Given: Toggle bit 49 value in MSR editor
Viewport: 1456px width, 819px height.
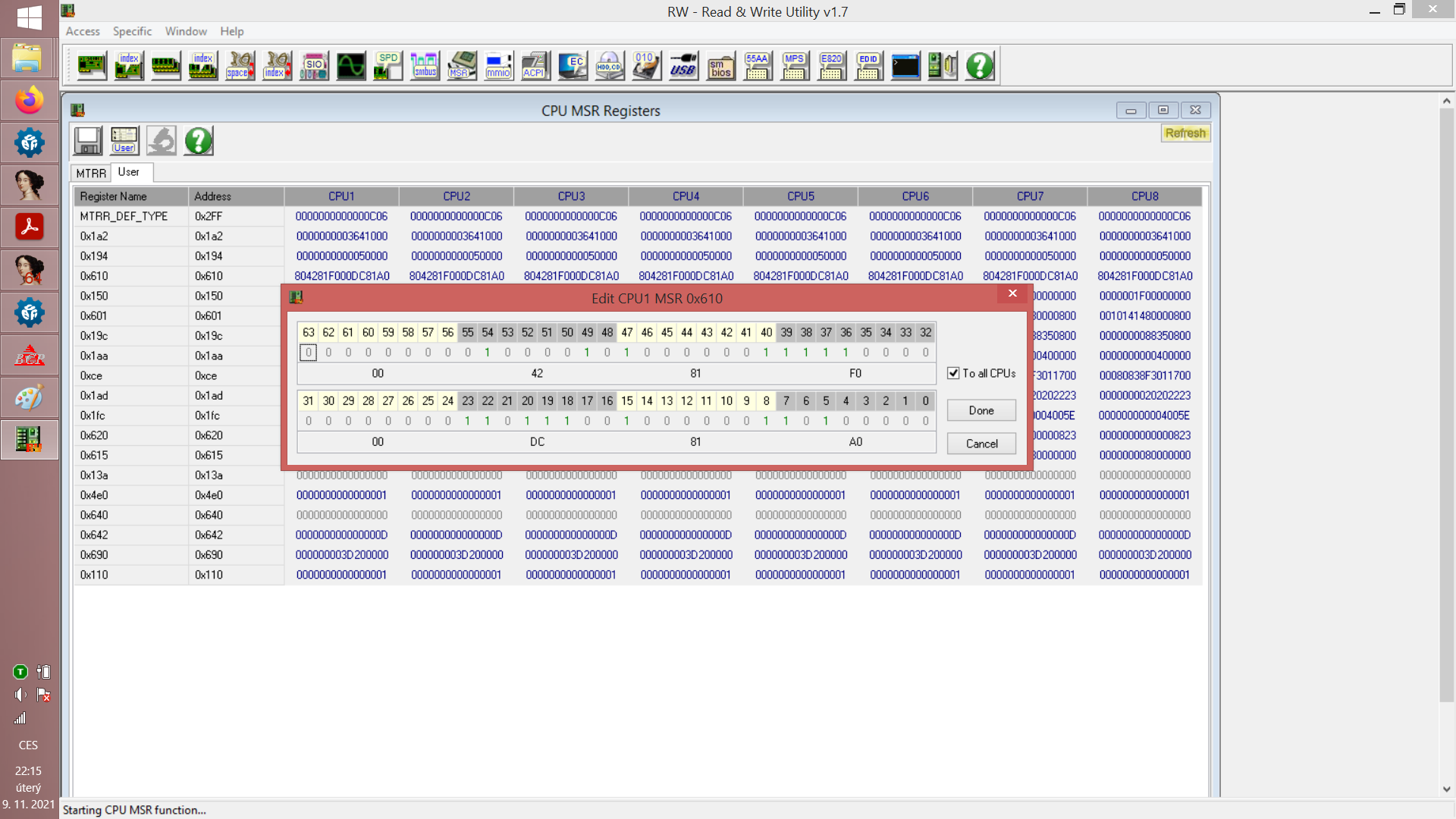Looking at the screenshot, I should click(587, 353).
